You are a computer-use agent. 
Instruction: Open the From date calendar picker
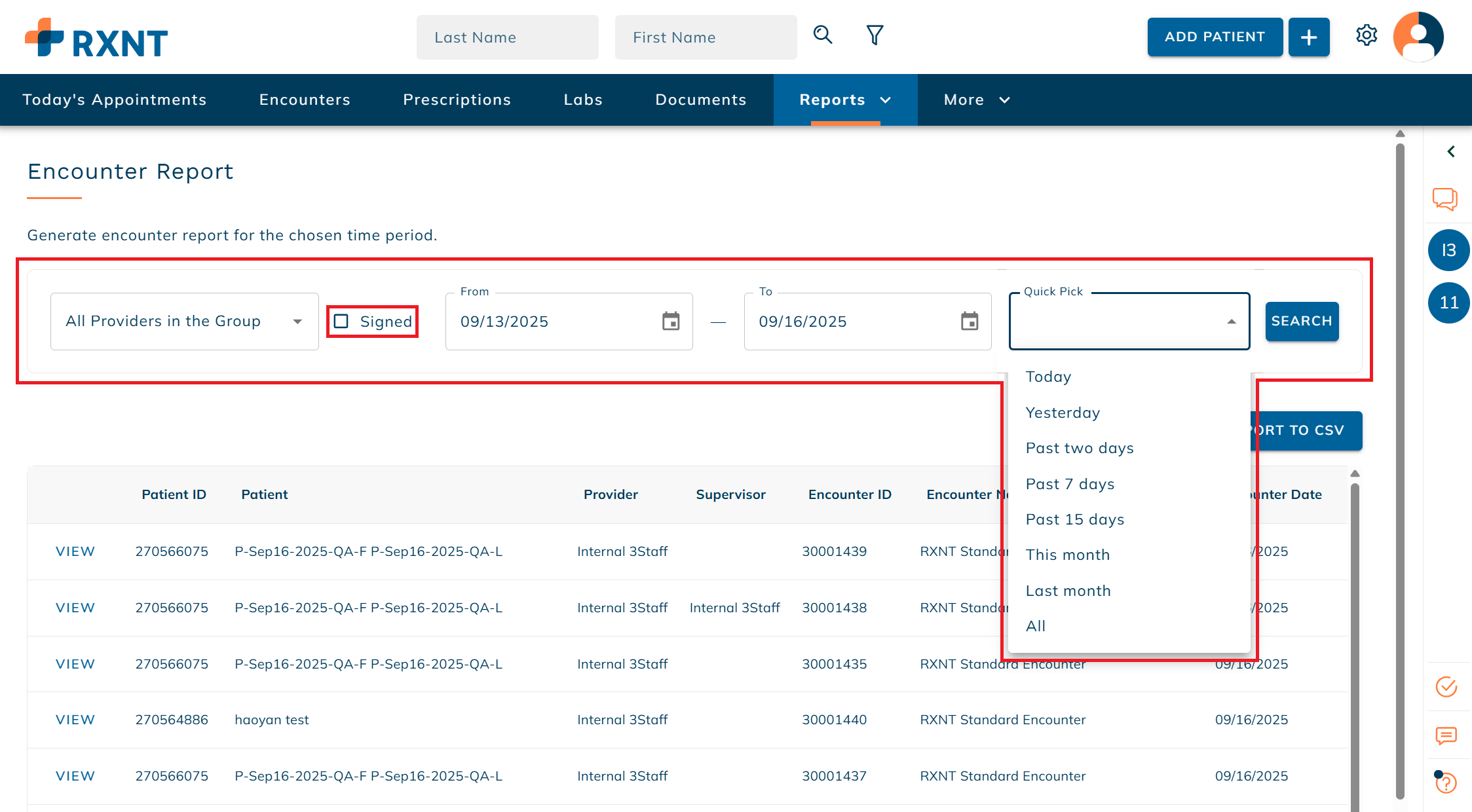671,322
